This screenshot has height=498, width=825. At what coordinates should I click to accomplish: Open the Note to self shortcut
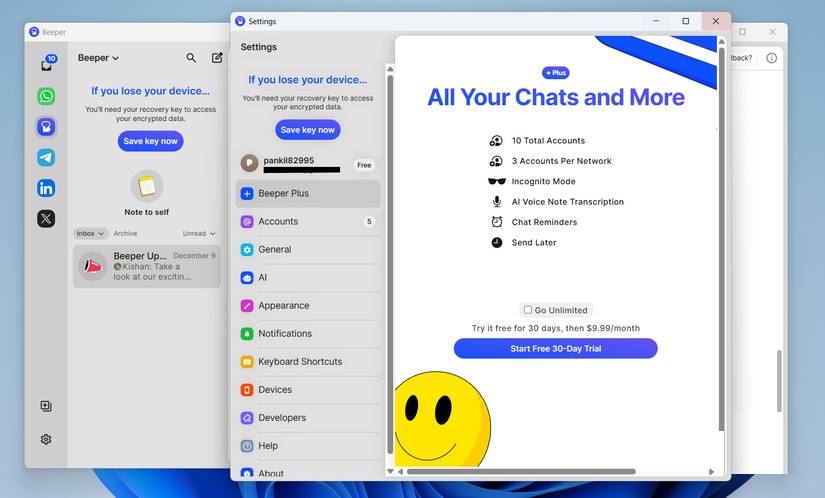147,193
